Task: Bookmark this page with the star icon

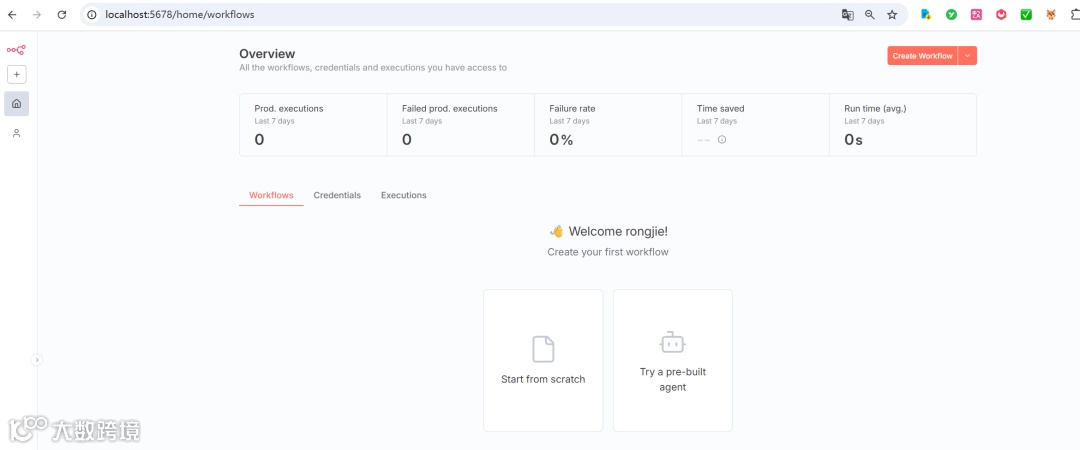Action: click(892, 15)
